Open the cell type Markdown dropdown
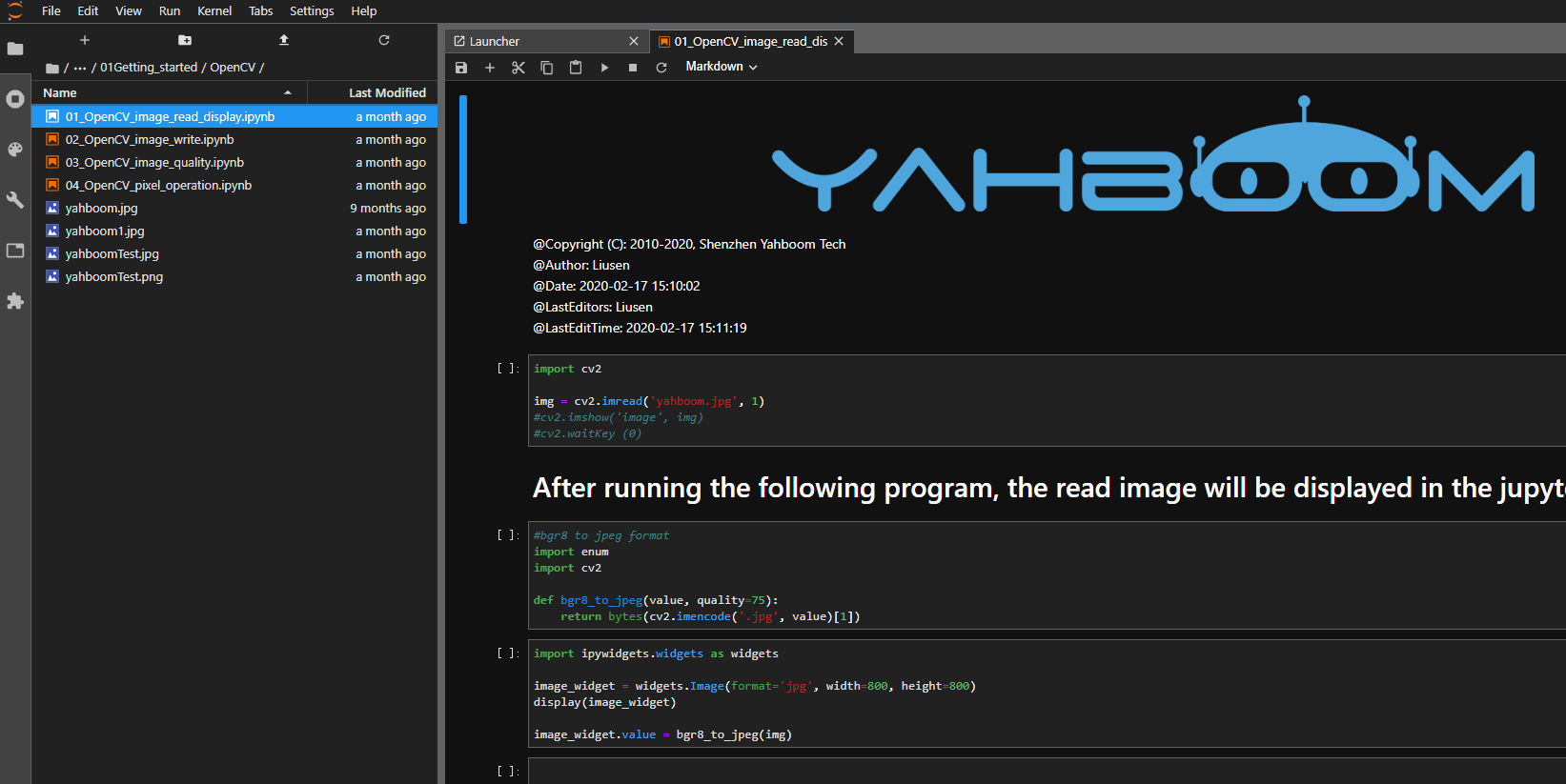Image resolution: width=1566 pixels, height=784 pixels. [x=722, y=67]
